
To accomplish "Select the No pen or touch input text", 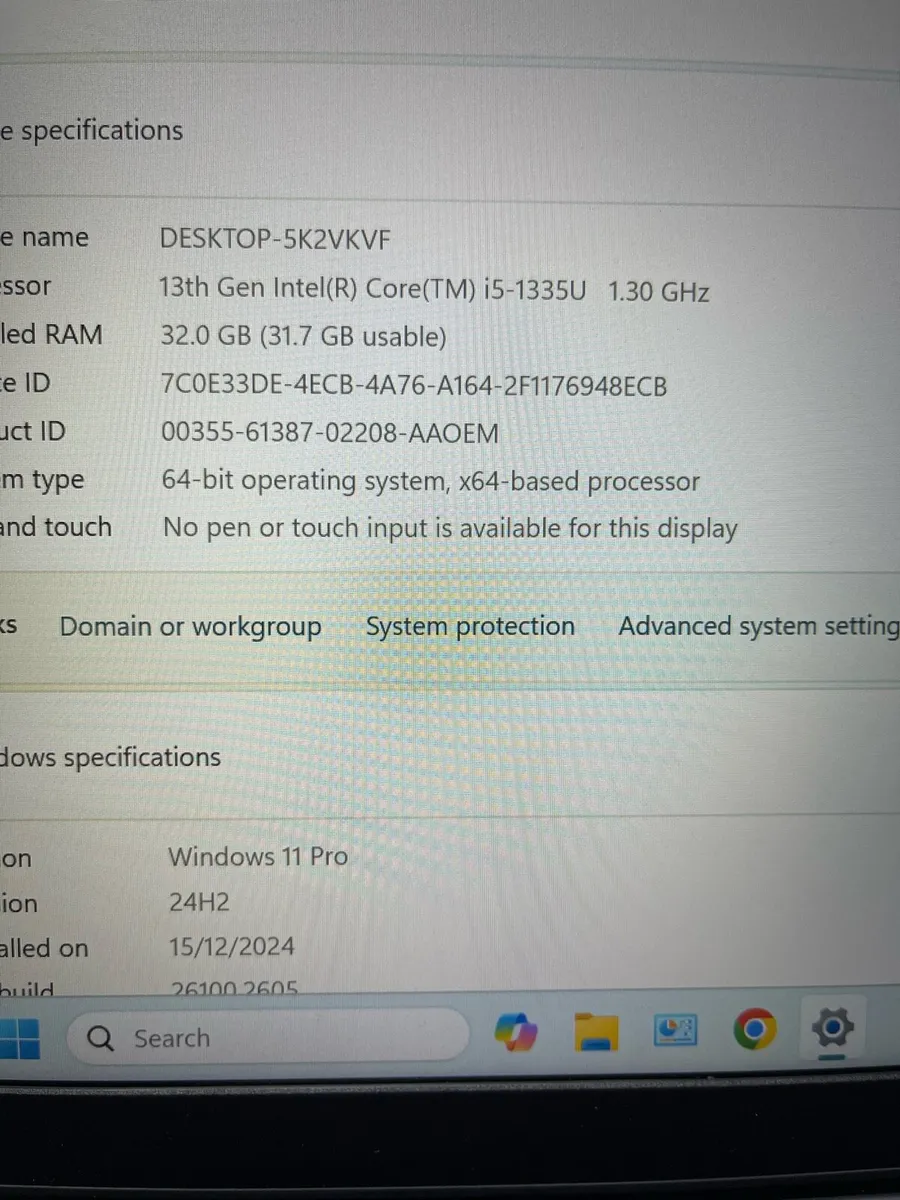I will pyautogui.click(x=450, y=528).
